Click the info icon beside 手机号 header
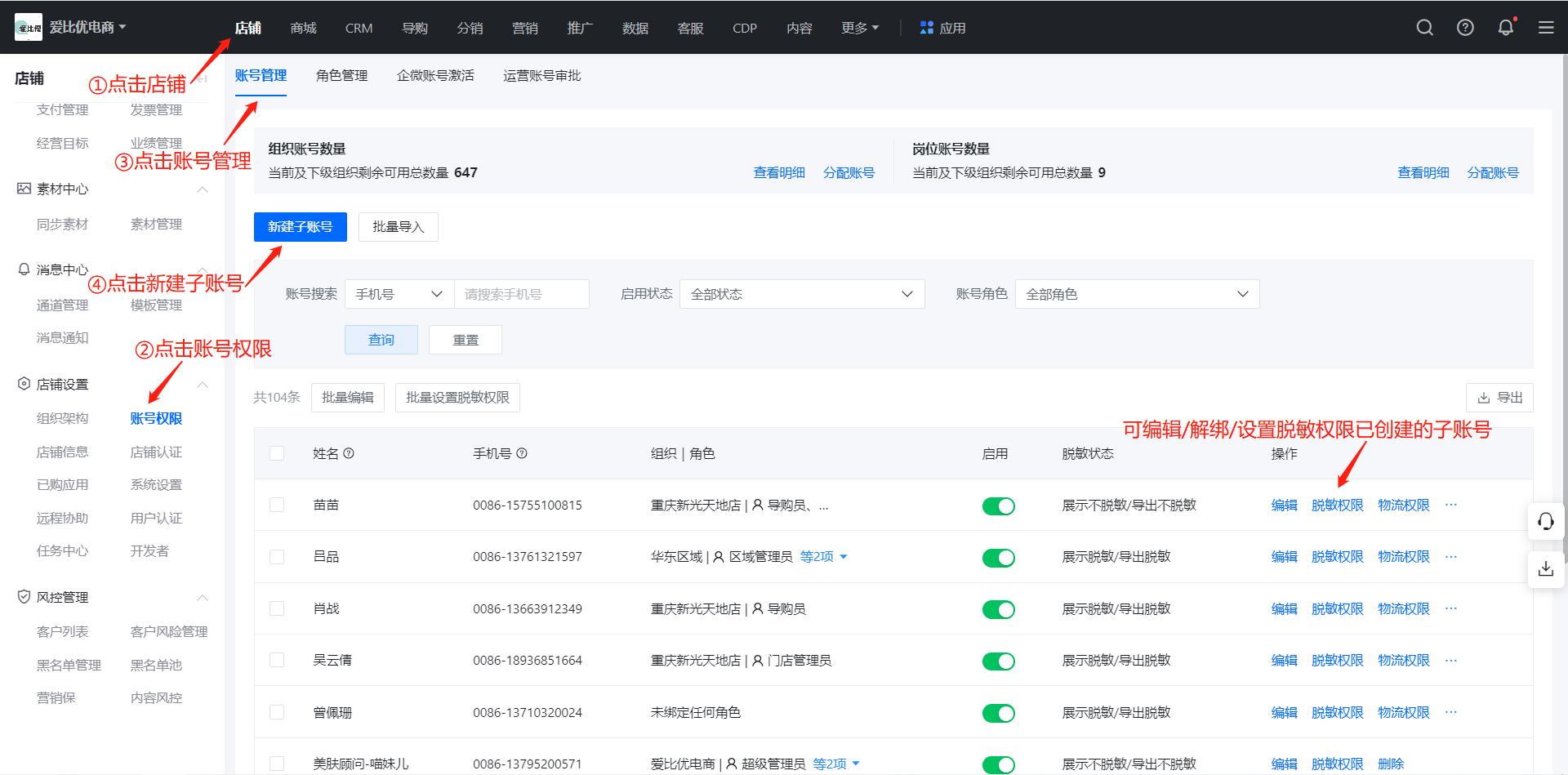1568x775 pixels. click(522, 453)
